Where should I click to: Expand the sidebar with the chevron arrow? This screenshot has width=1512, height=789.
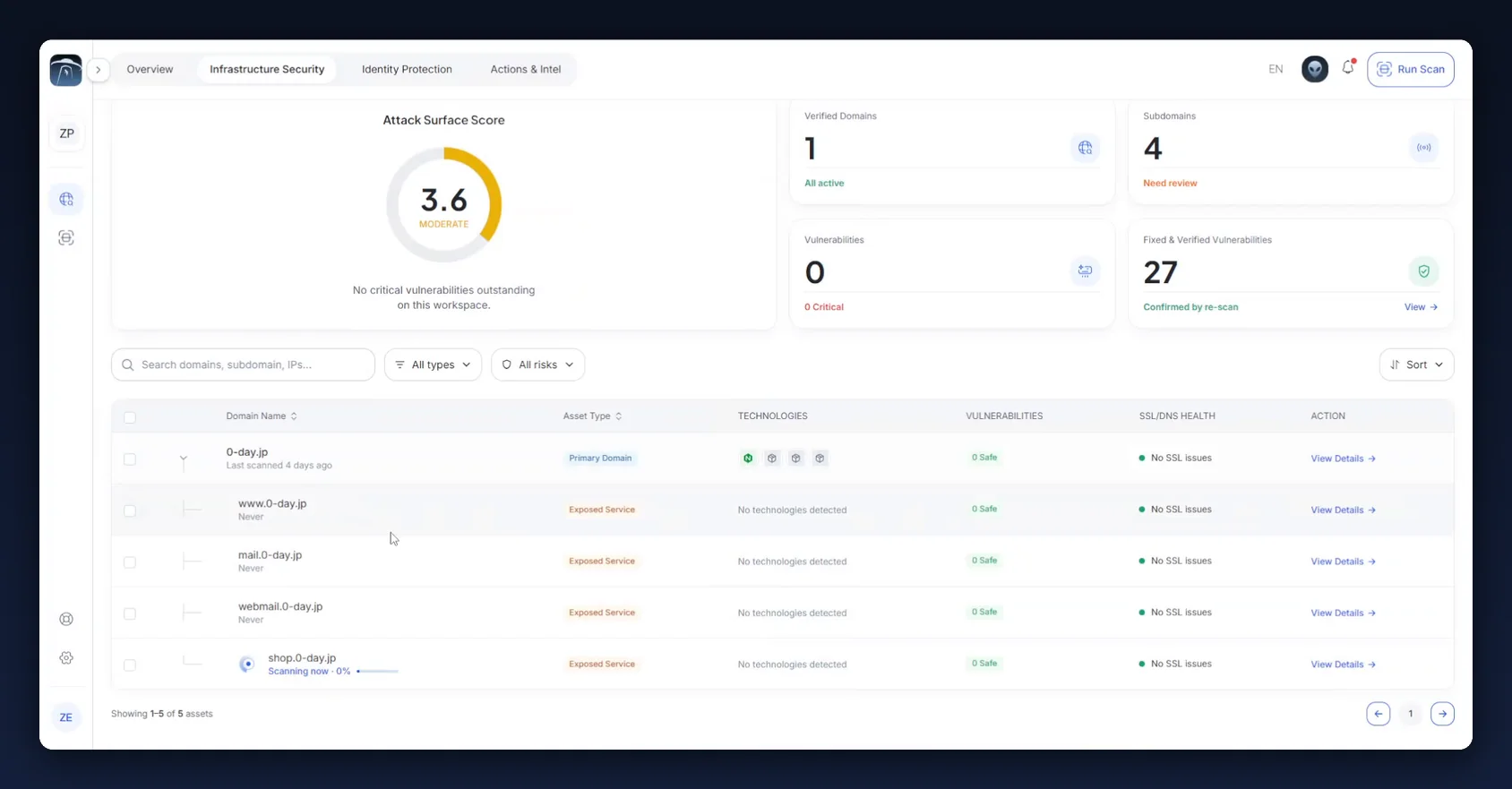coord(99,70)
